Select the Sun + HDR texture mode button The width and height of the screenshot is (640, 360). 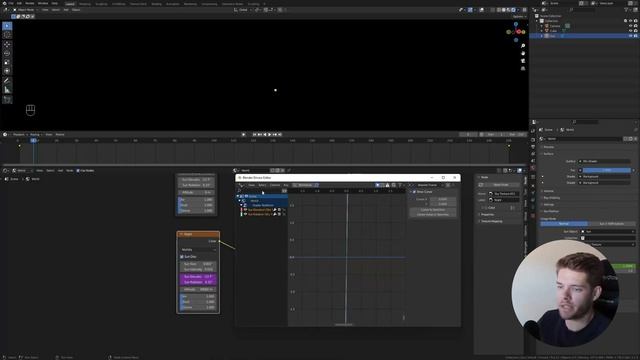tap(611, 224)
